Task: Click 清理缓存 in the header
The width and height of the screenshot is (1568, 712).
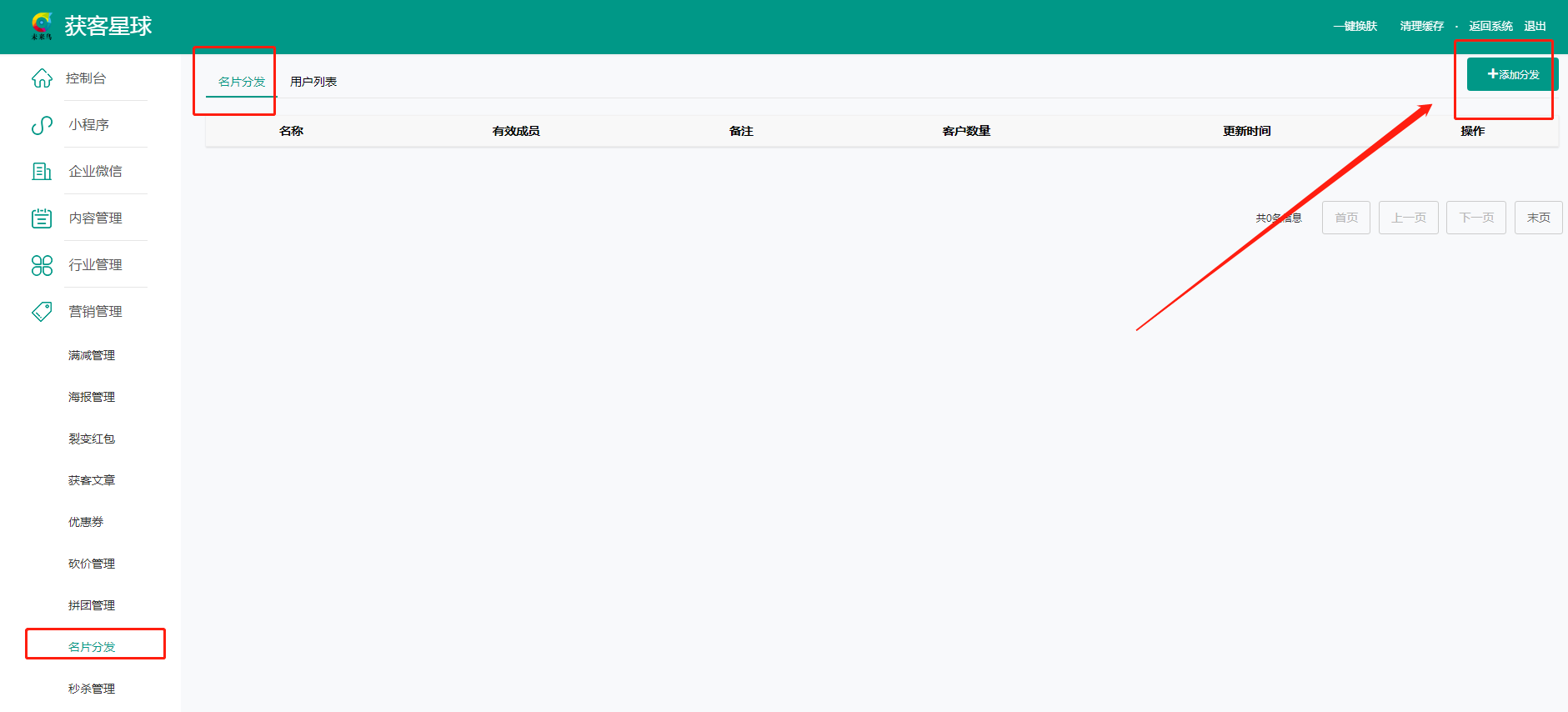Action: [x=1422, y=27]
